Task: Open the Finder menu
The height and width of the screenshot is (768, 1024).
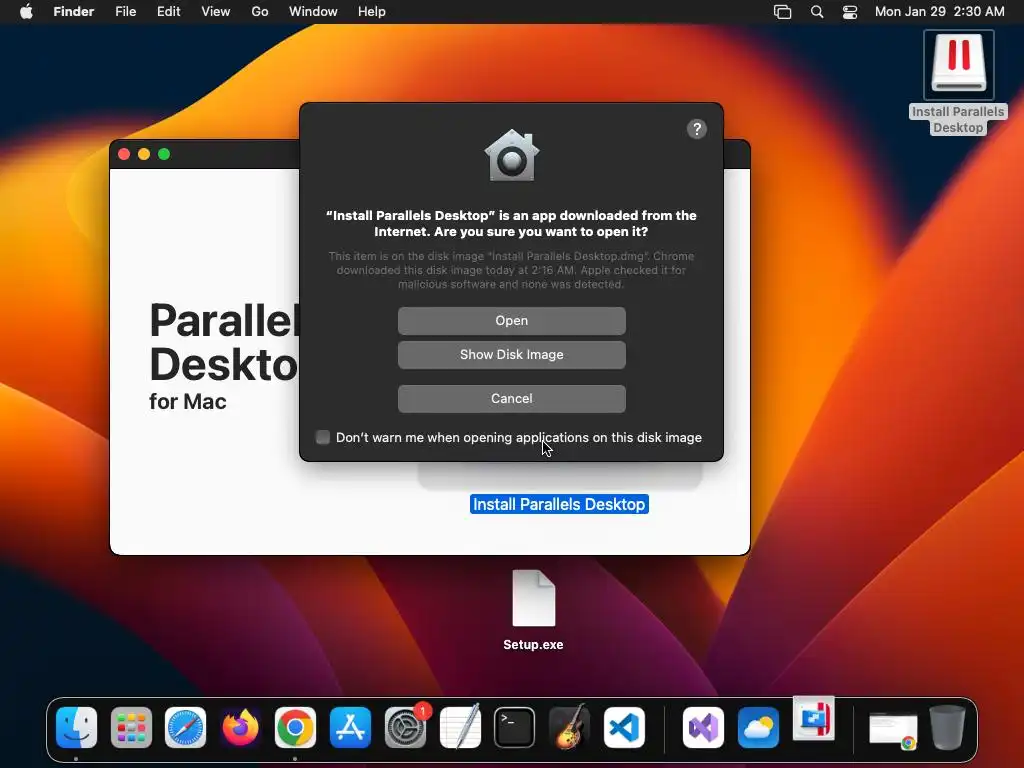Action: pos(74,12)
